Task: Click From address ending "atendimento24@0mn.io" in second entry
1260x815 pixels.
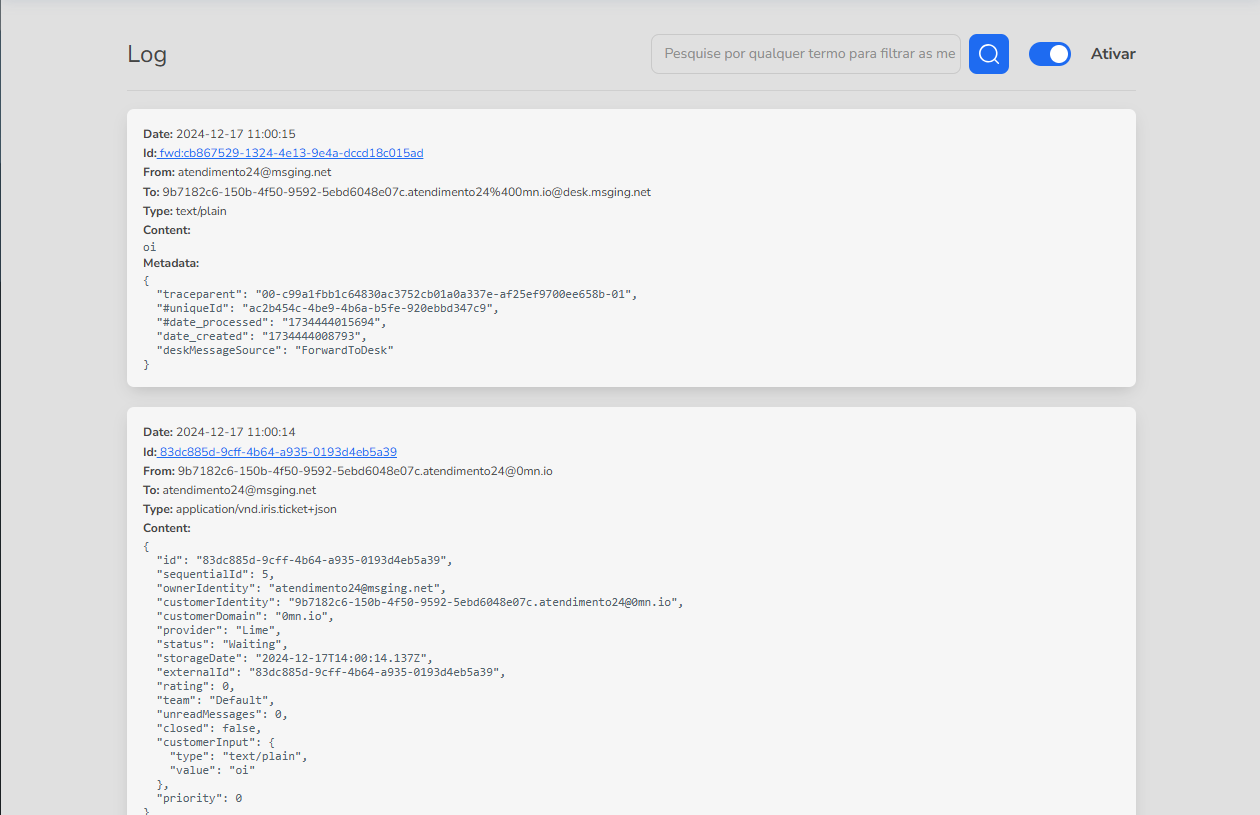Action: click(365, 471)
